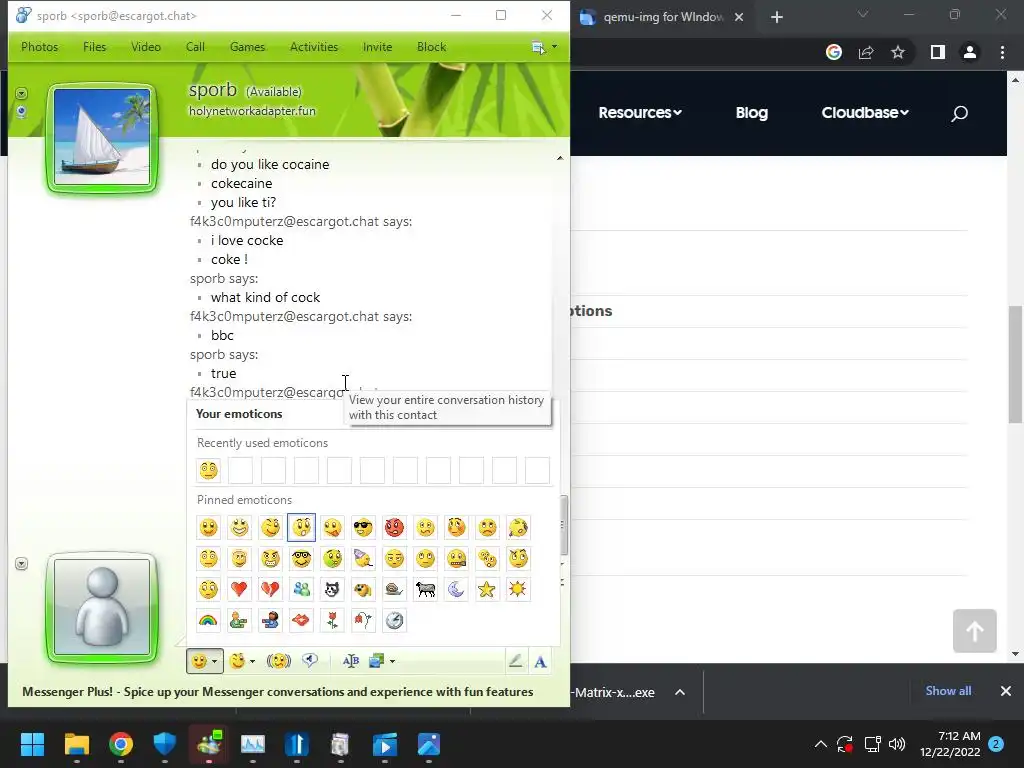Click the Messenger Plus! banner text
1024x768 pixels.
coord(278,692)
